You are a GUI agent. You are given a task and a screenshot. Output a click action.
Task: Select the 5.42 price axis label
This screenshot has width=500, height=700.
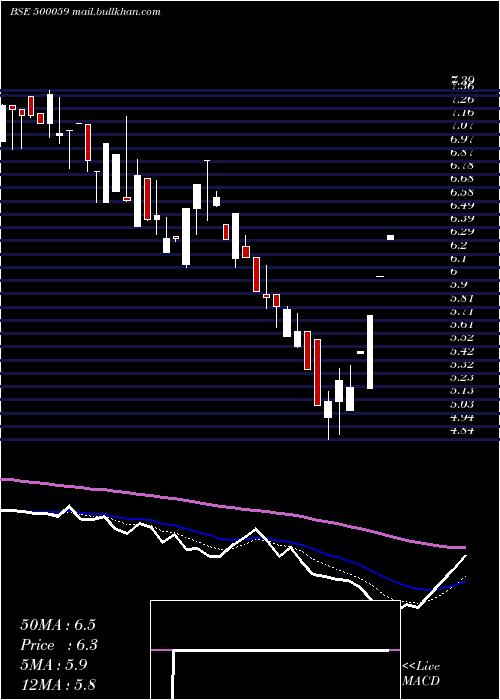coord(462,351)
